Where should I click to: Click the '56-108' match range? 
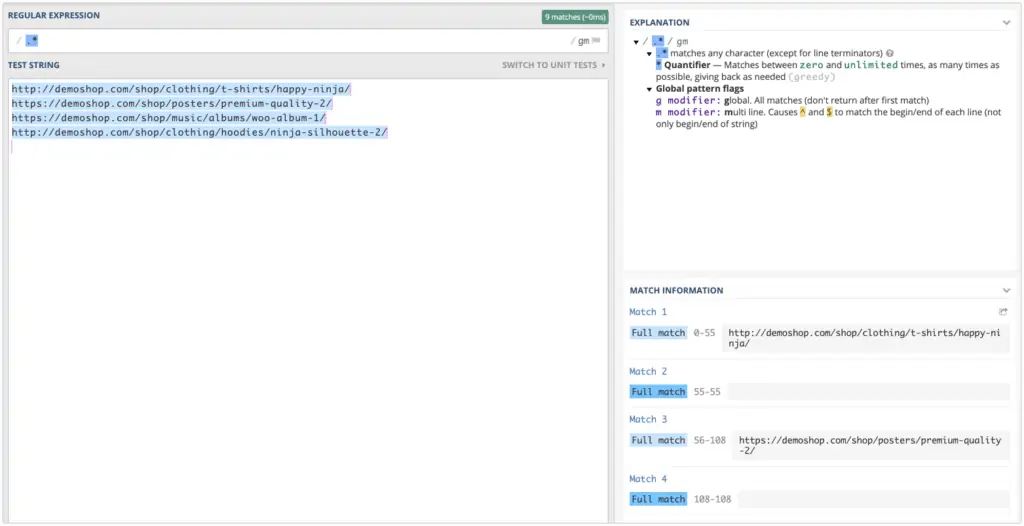point(710,440)
